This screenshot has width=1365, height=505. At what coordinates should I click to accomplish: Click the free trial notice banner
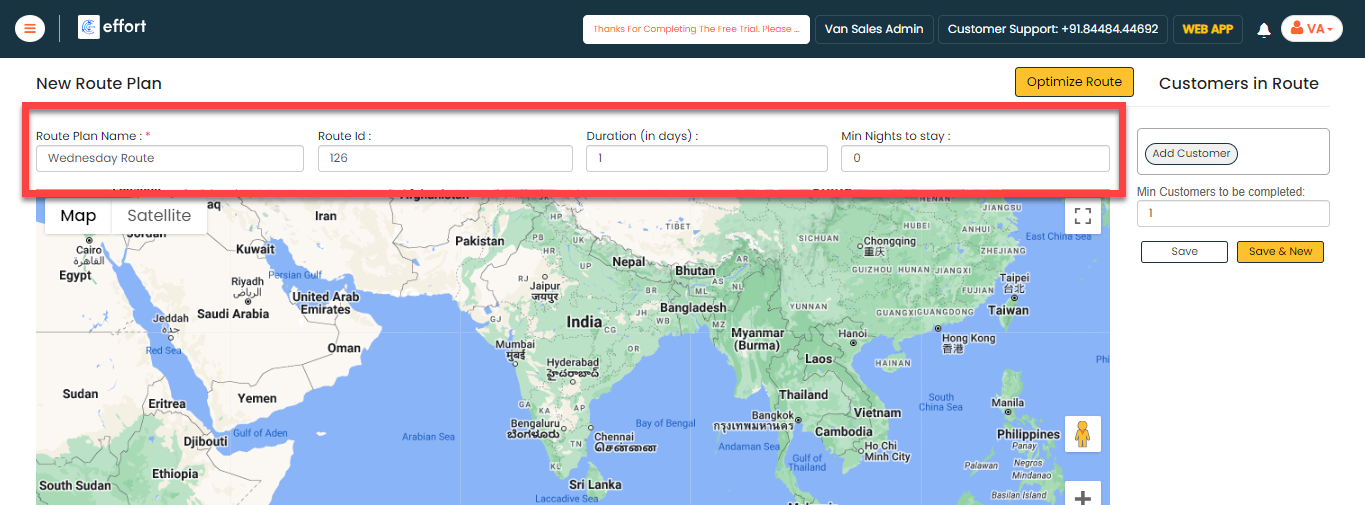coord(696,29)
